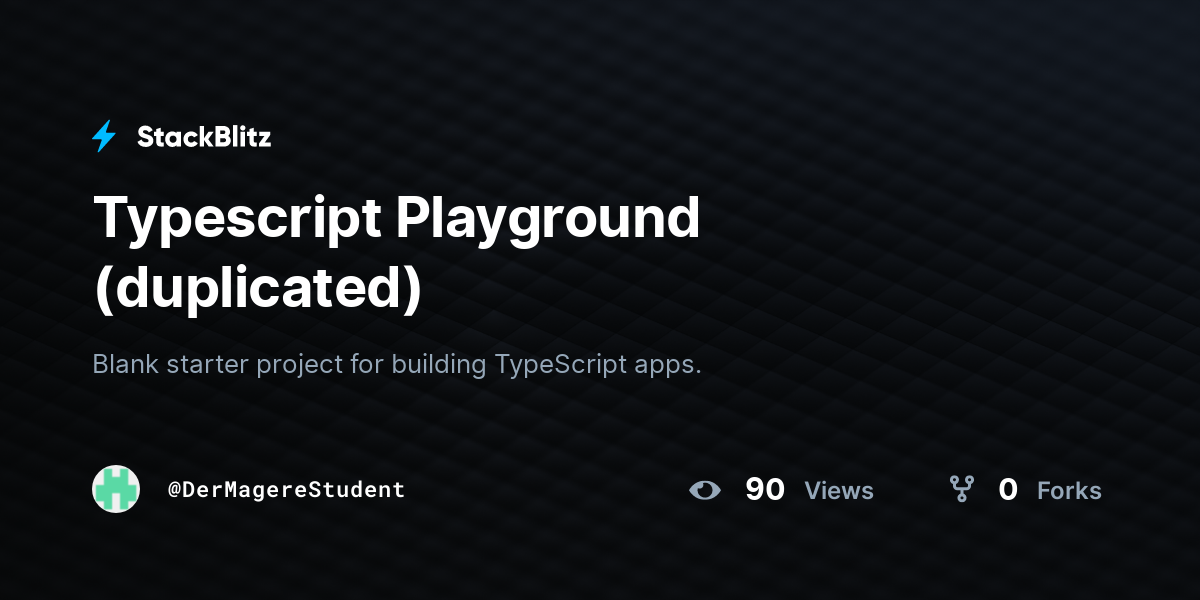
Task: Click the (duplicated) portion of the title
Action: (x=258, y=287)
